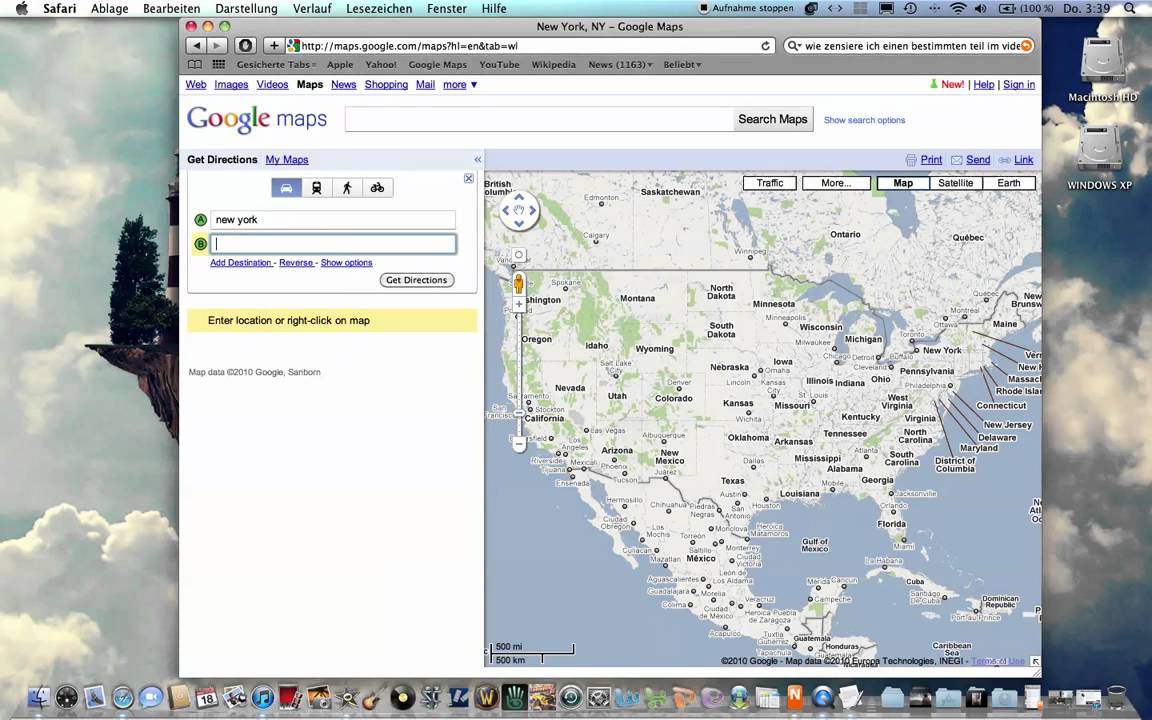Click the Safari forward button

point(217,46)
